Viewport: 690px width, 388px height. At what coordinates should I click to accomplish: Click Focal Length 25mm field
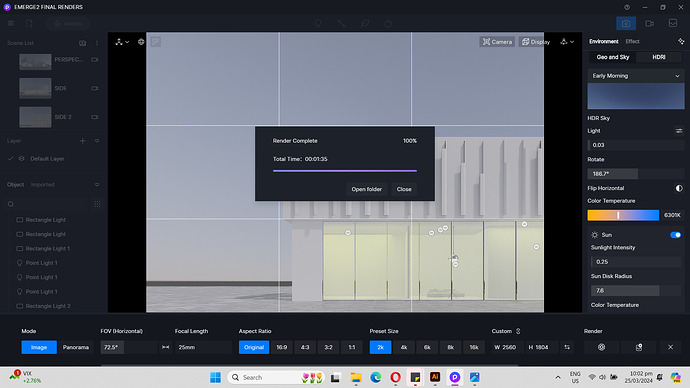[203, 347]
